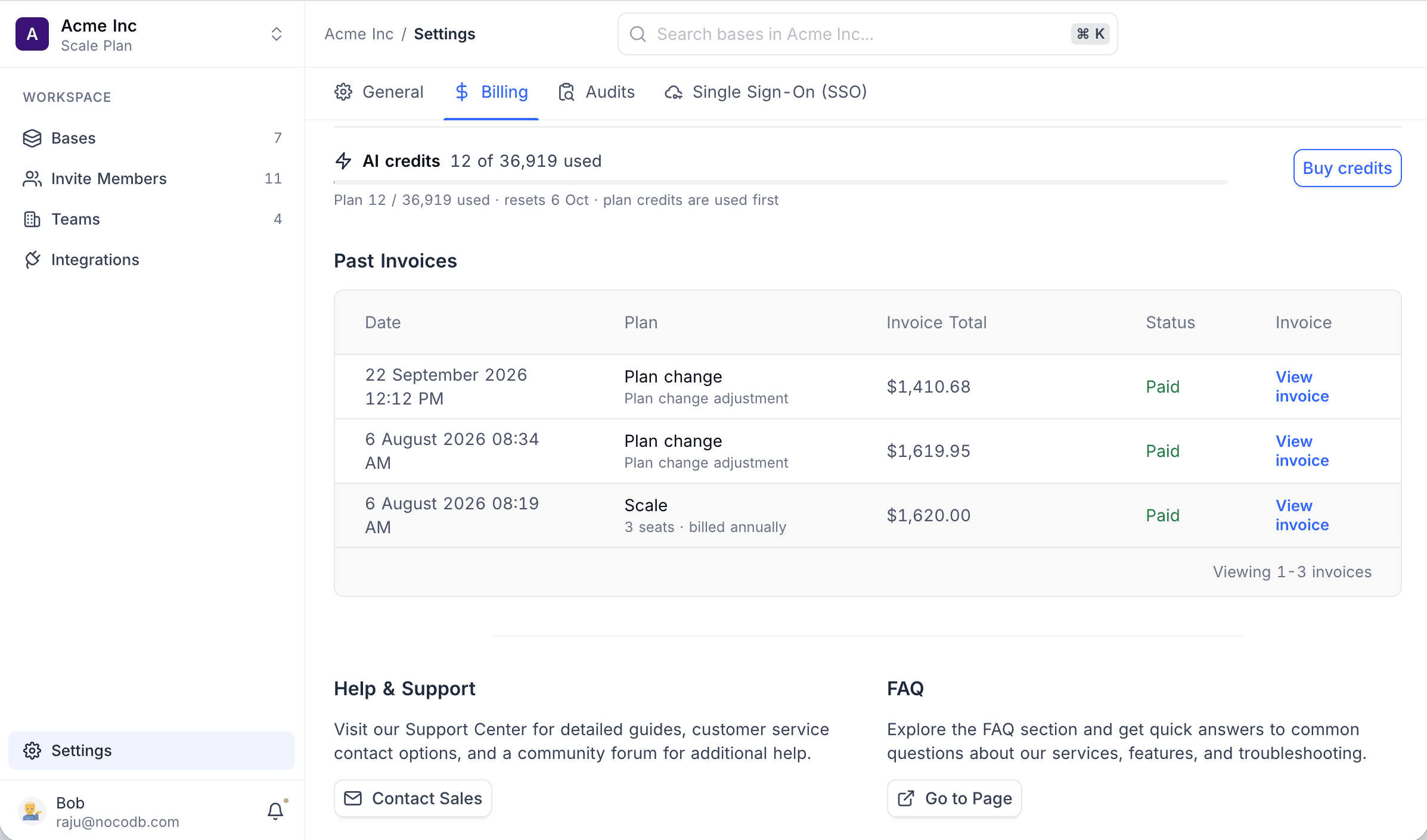Click the Teams building icon

tap(32, 219)
